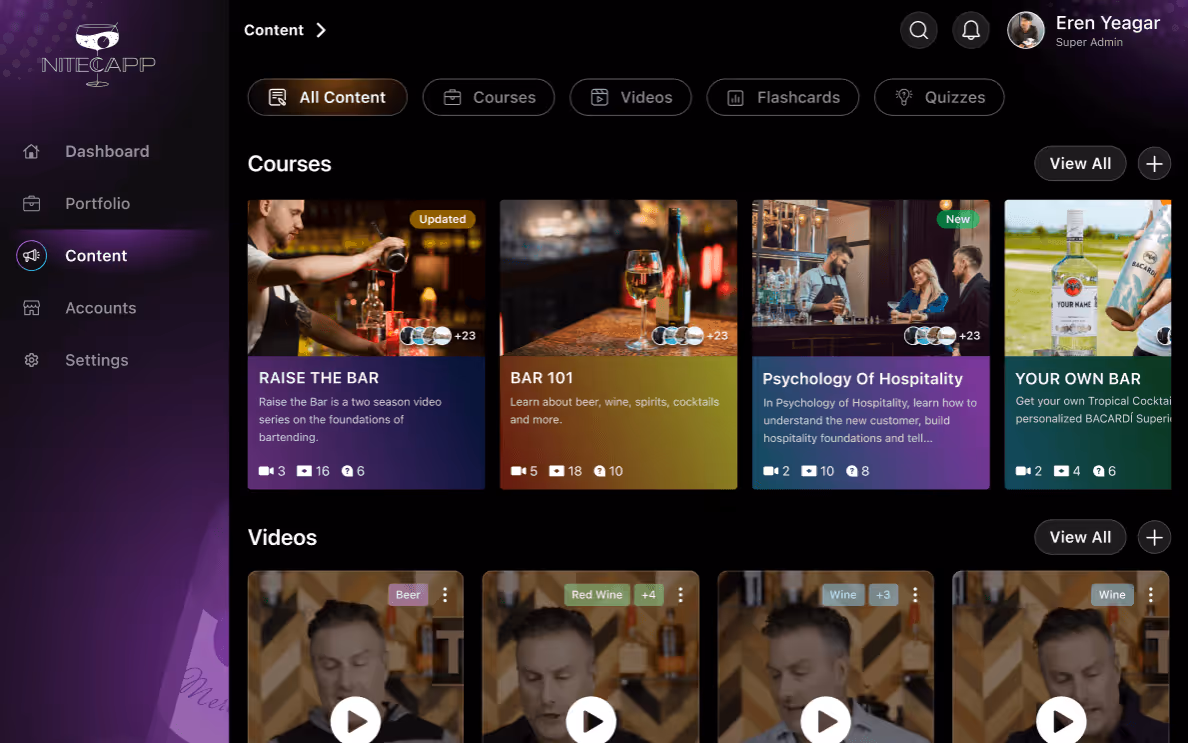
Task: Open Psychology Of Hospitality course thumbnail
Action: point(871,278)
